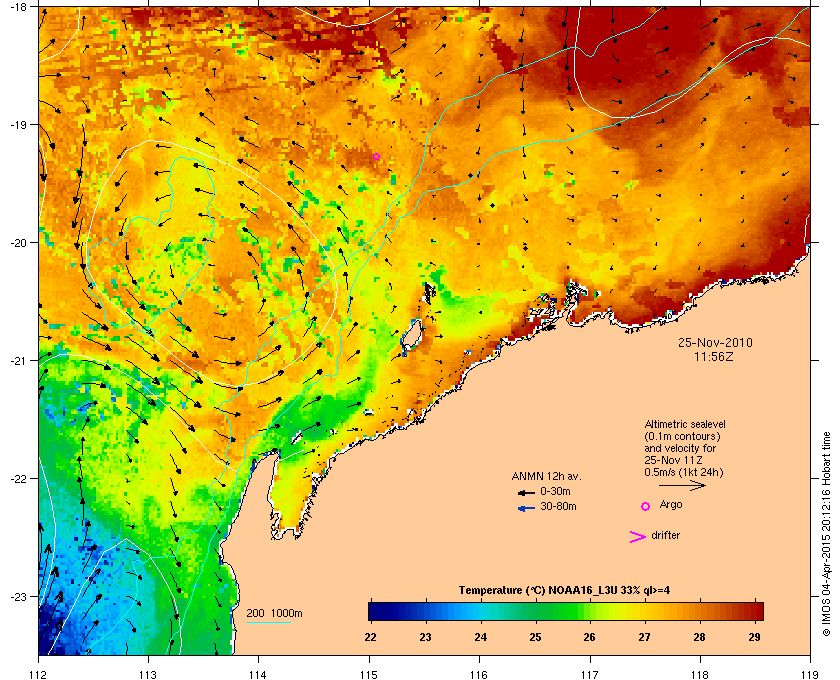Click the Temperature NOAA16_L3U colorbar title
The width and height of the screenshot is (840, 680).
click(x=564, y=591)
